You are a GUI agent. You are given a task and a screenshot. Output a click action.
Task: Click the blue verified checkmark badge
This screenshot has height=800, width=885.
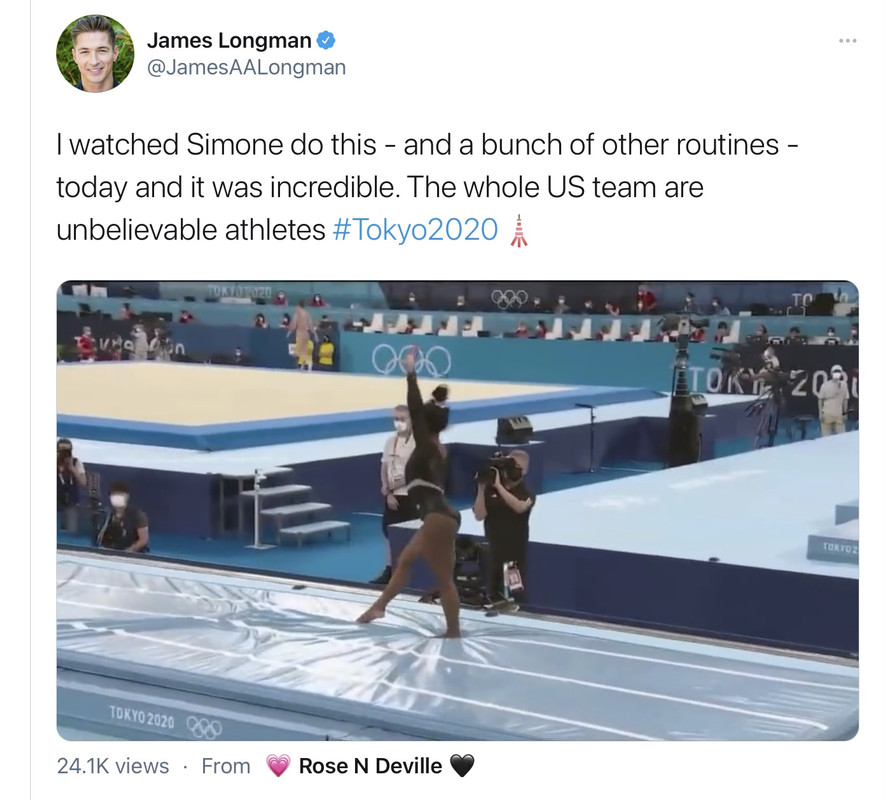click(x=326, y=40)
